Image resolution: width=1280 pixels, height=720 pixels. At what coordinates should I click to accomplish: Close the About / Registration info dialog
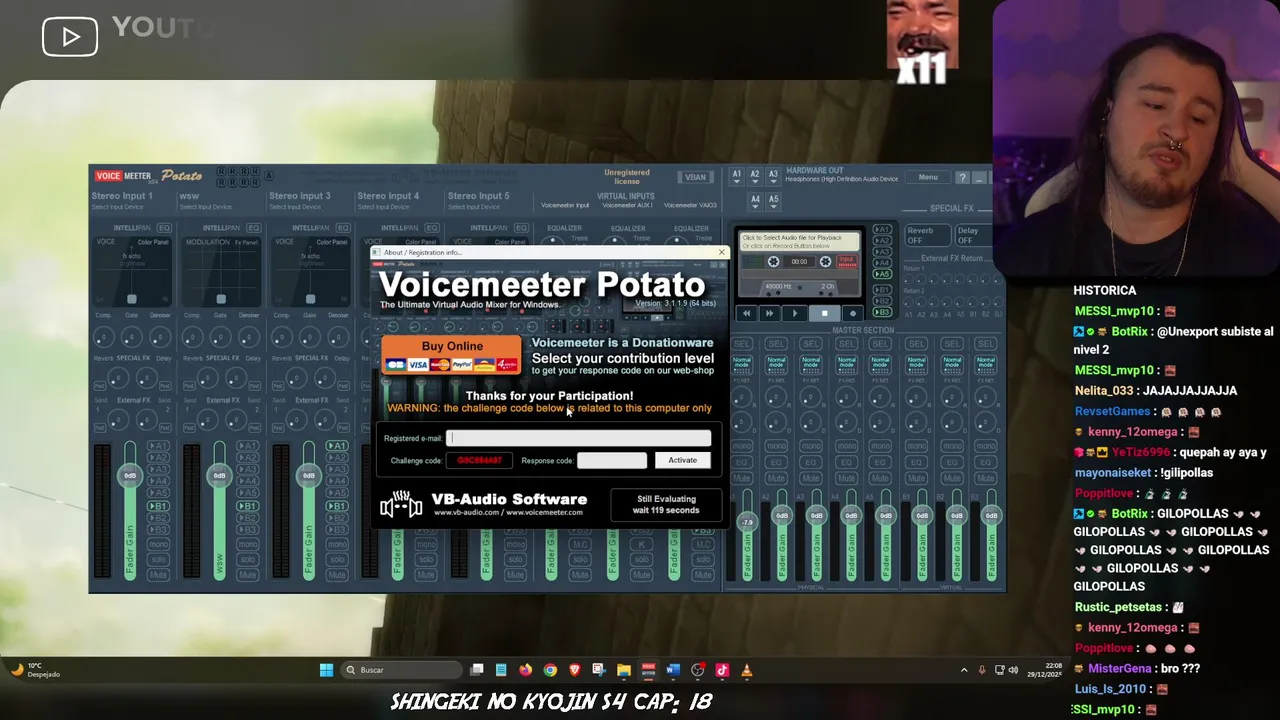click(721, 252)
